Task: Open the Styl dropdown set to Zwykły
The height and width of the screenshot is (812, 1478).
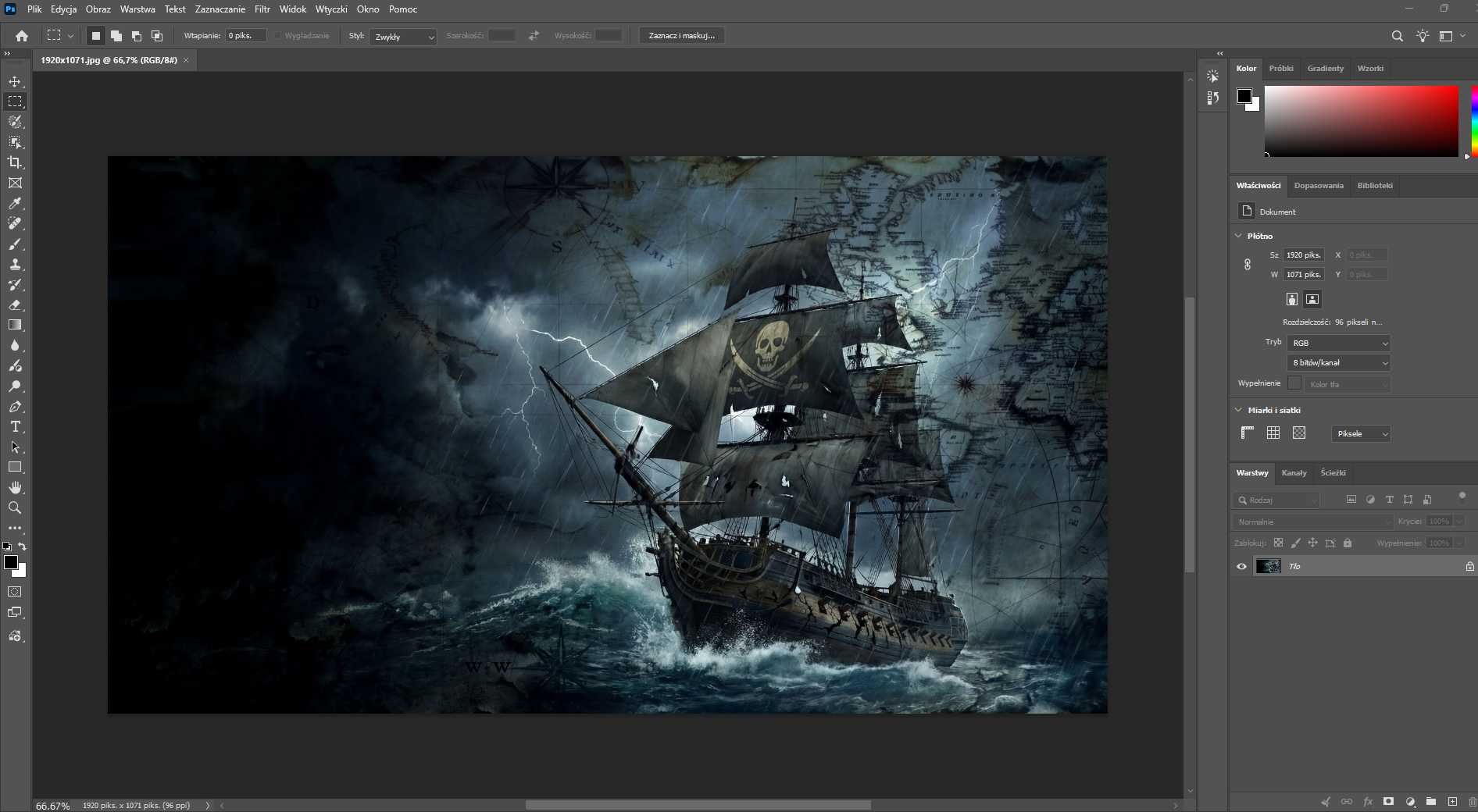Action: pyautogui.click(x=403, y=37)
